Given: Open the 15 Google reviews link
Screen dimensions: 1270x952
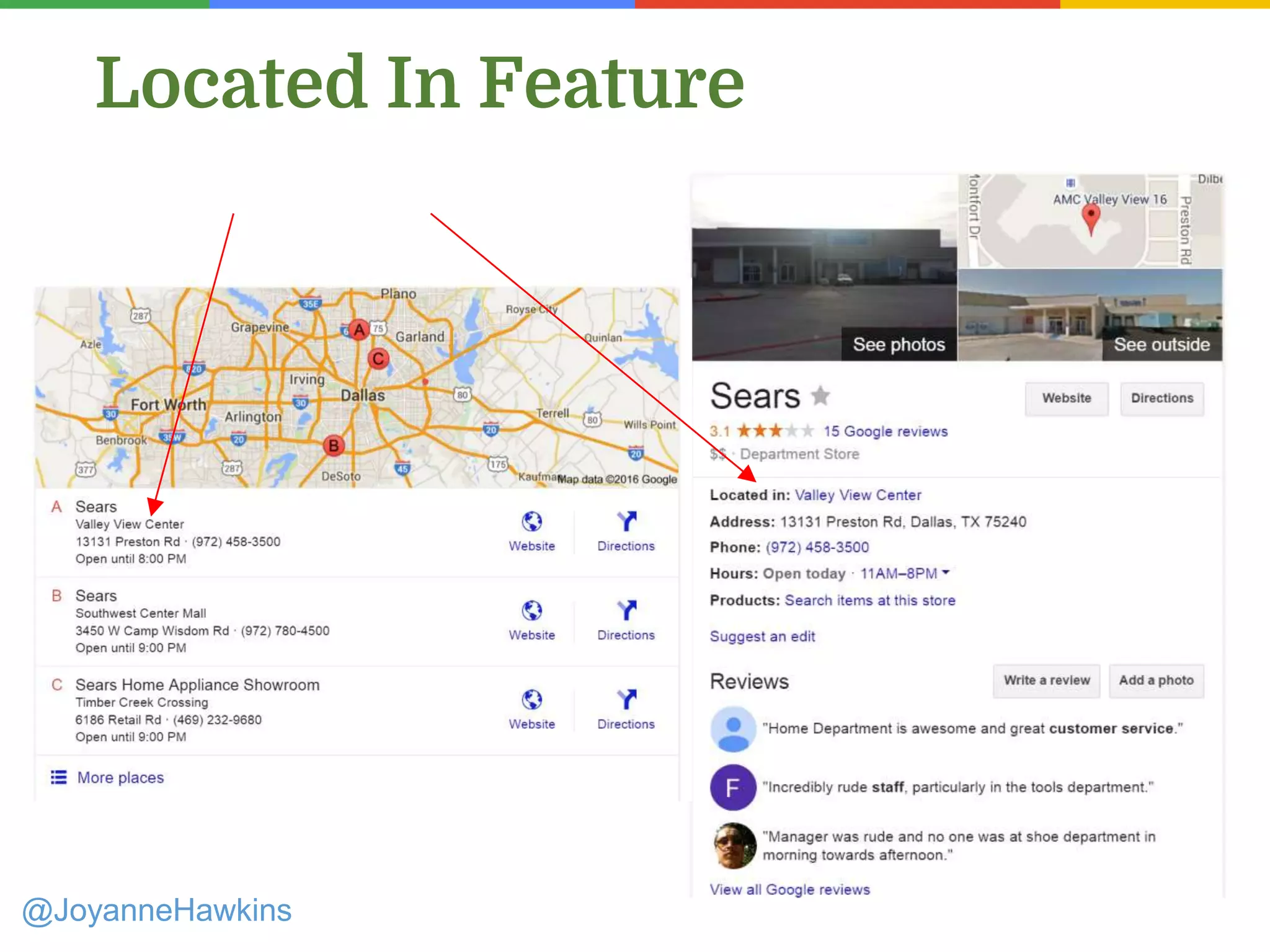Looking at the screenshot, I should tap(885, 431).
